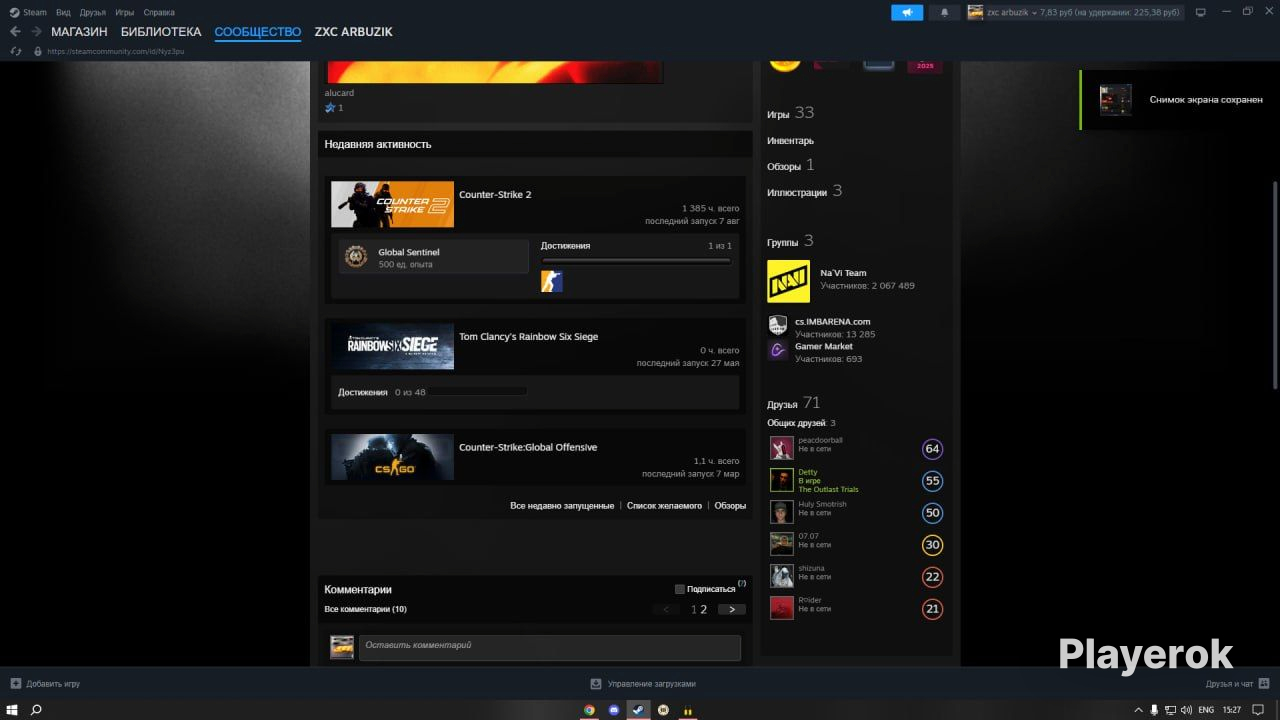Toggle the Подписаться checkbox
Viewport: 1280px width, 720px height.
click(x=680, y=589)
